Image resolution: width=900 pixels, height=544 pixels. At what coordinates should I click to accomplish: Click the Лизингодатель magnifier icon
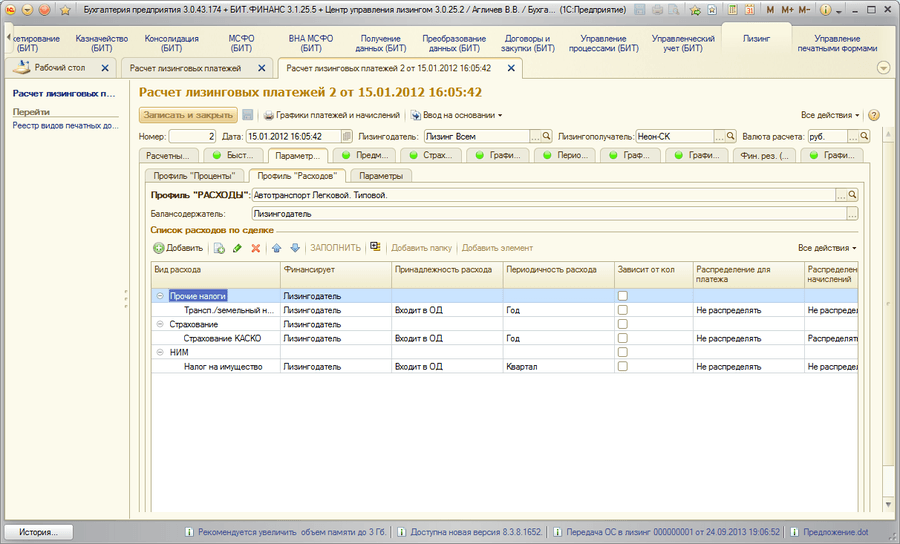pos(546,137)
